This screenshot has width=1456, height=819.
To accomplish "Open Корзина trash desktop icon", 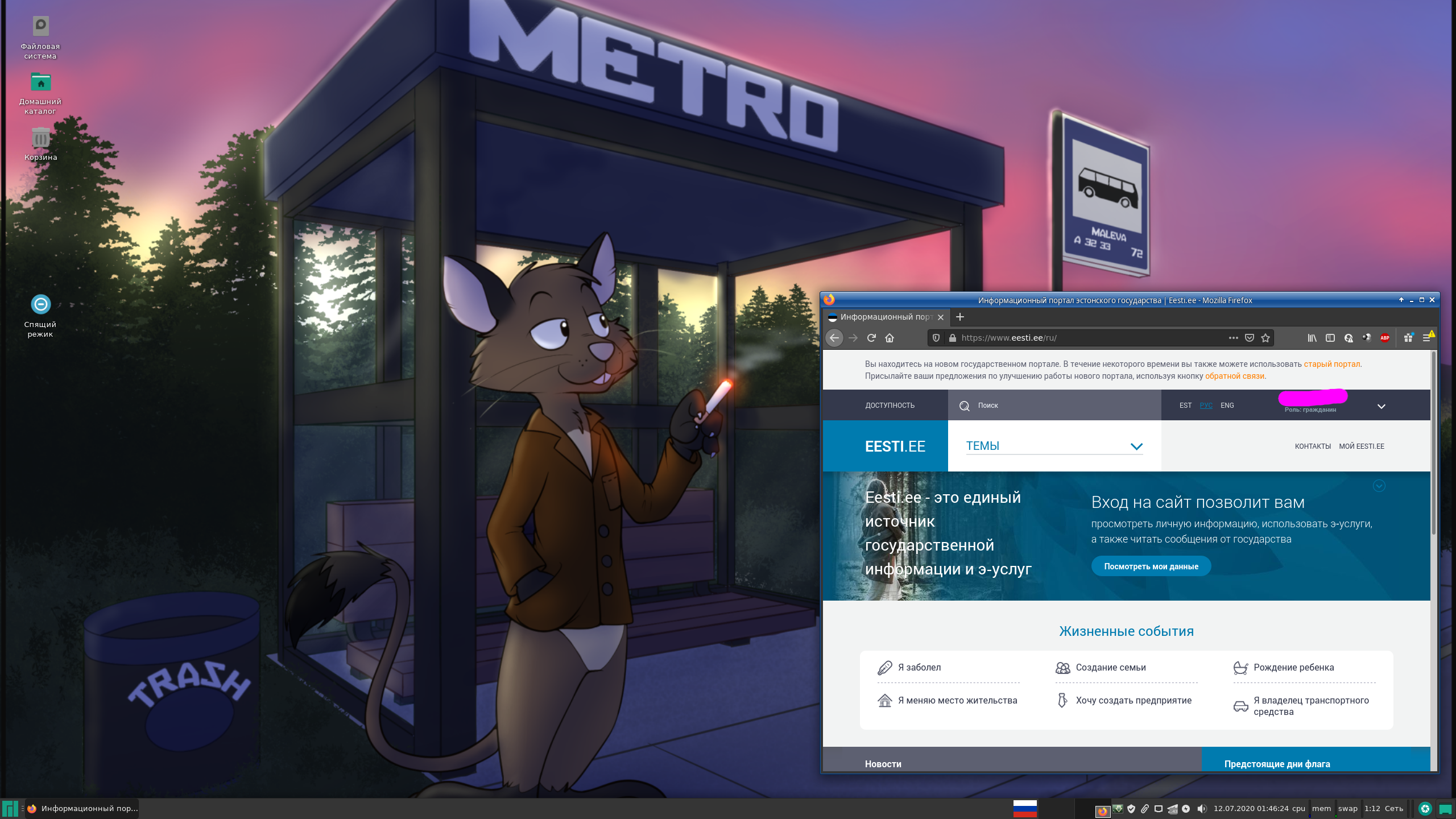I will coord(40,144).
